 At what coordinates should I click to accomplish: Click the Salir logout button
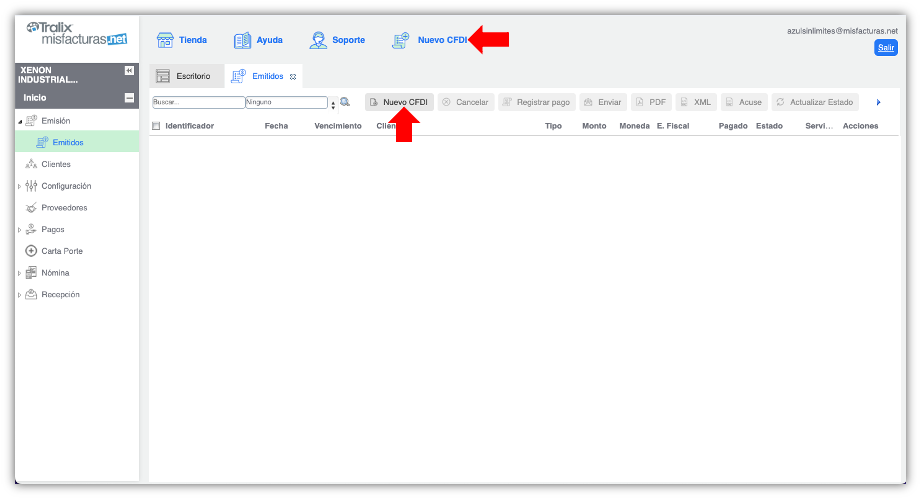[885, 48]
